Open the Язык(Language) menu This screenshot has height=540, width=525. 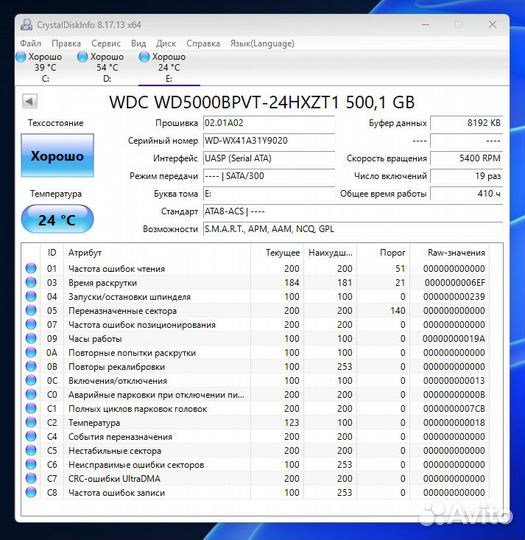262,43
